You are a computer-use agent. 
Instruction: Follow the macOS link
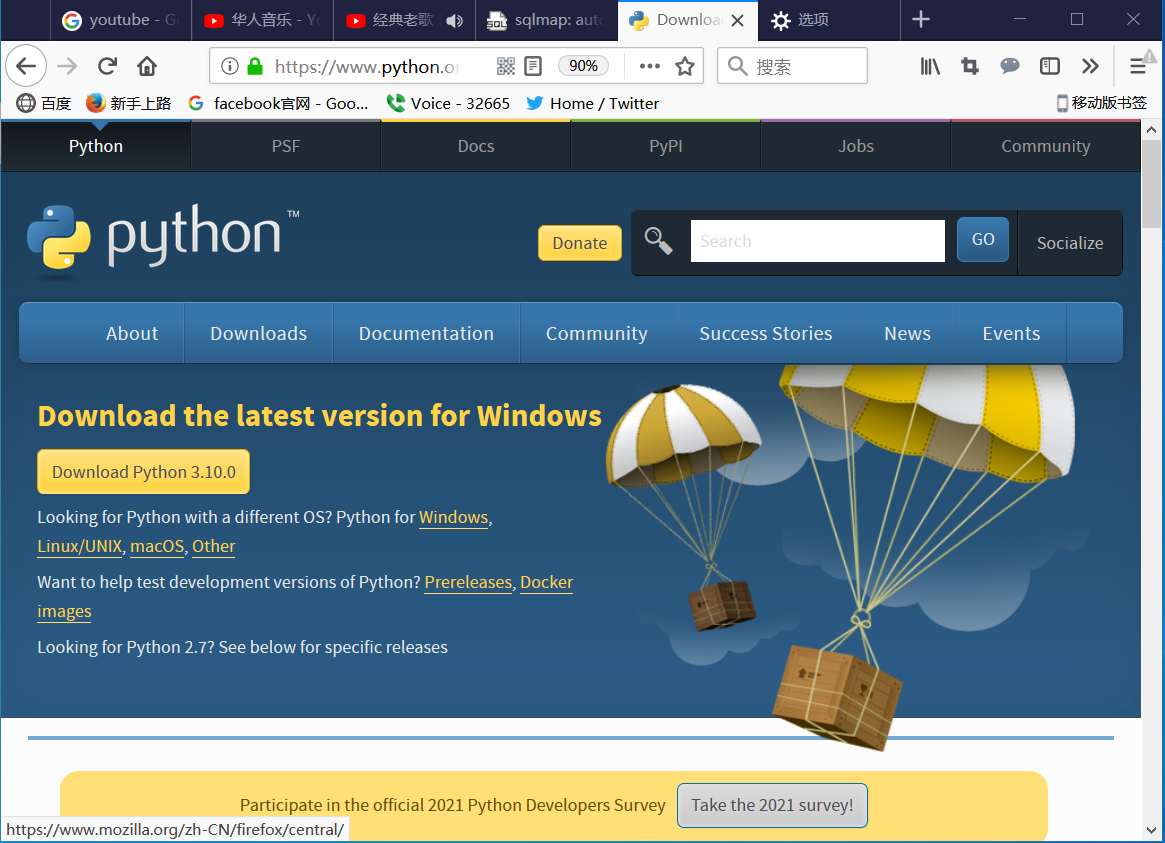[x=157, y=546]
